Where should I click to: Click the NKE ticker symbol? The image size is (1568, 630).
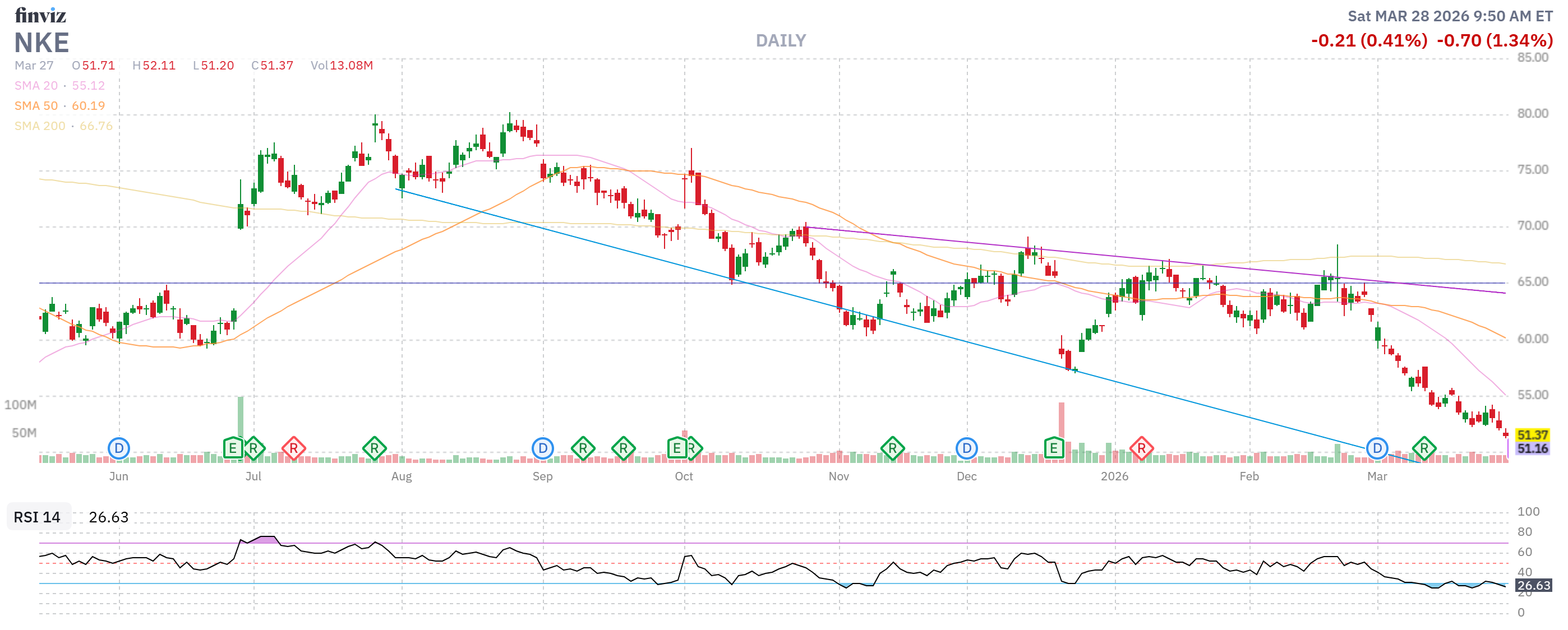[41, 43]
